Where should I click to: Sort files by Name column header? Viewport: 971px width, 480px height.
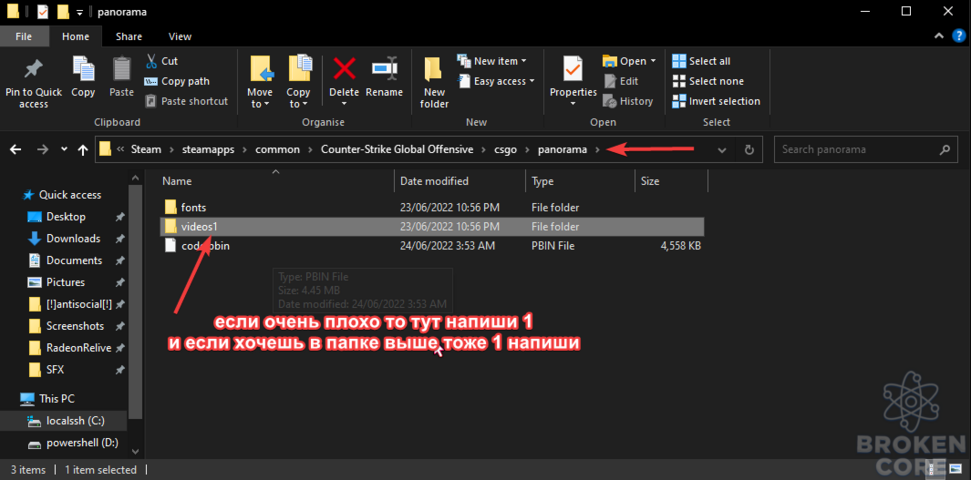click(x=275, y=181)
